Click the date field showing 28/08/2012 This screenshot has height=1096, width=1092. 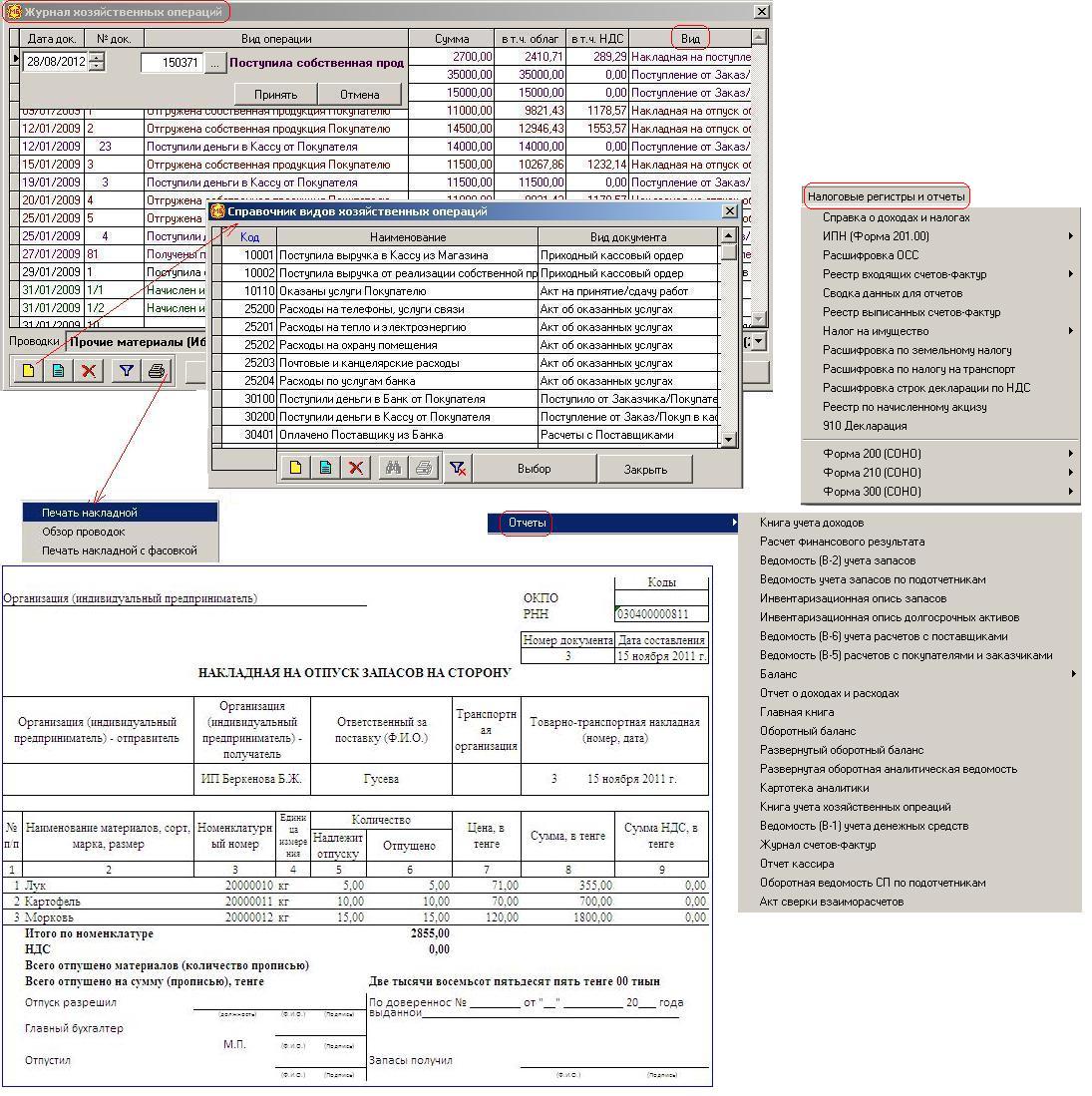coord(56,62)
